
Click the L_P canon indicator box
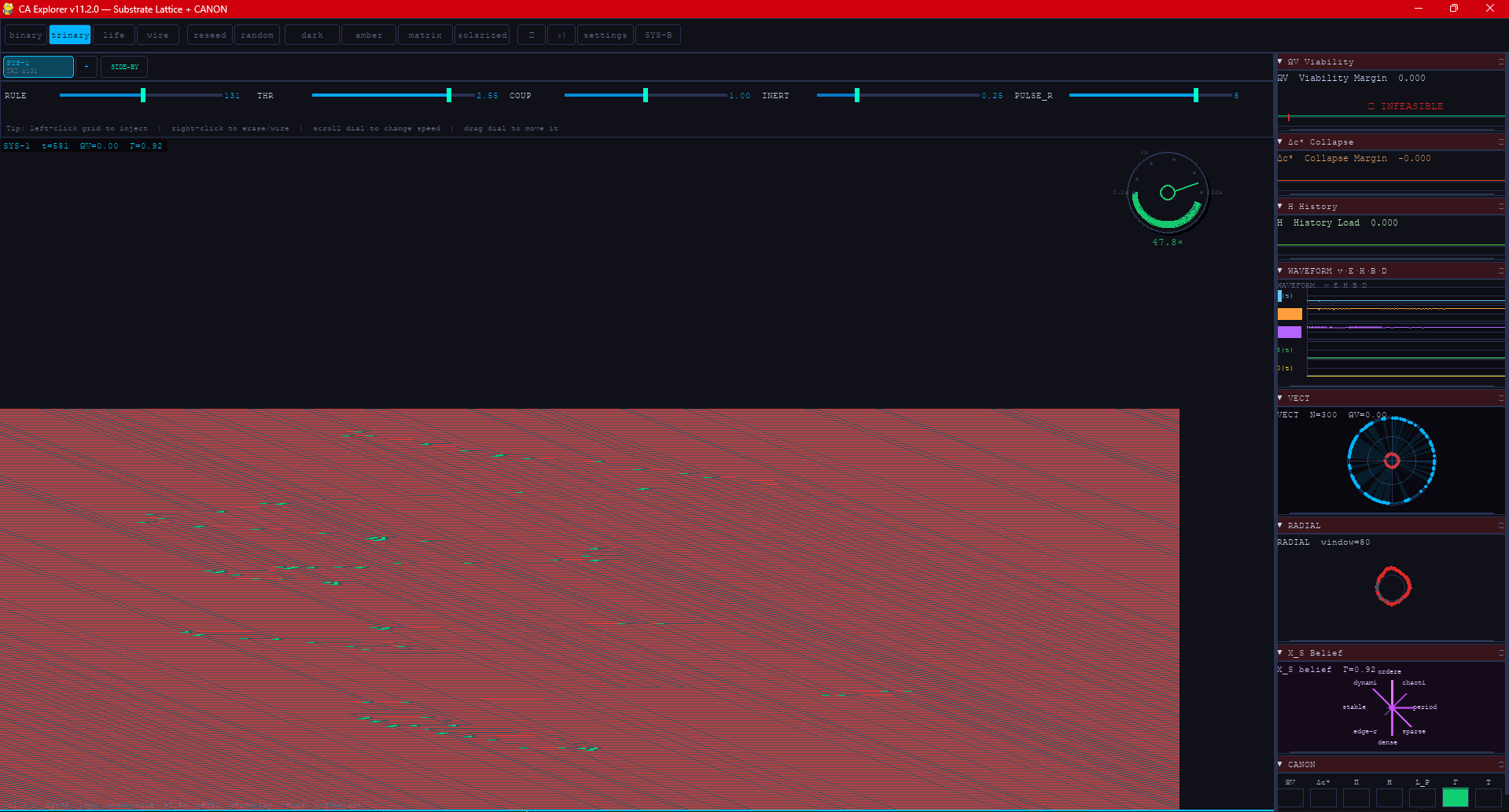[1423, 798]
